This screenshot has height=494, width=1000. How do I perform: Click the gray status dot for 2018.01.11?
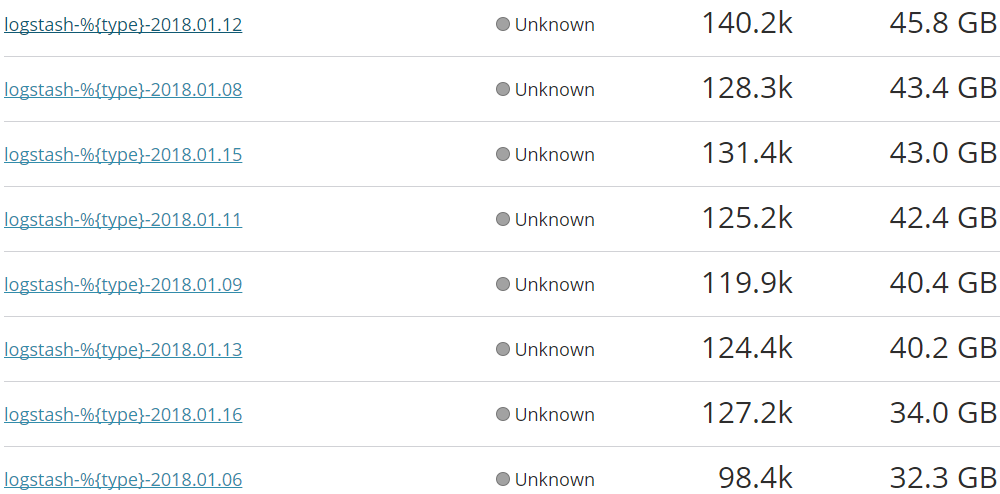click(503, 219)
